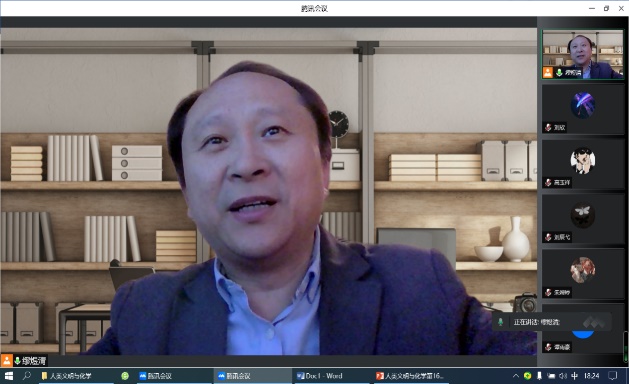Select the speaker's name label below main video
629x384 pixels.
(x=34, y=361)
